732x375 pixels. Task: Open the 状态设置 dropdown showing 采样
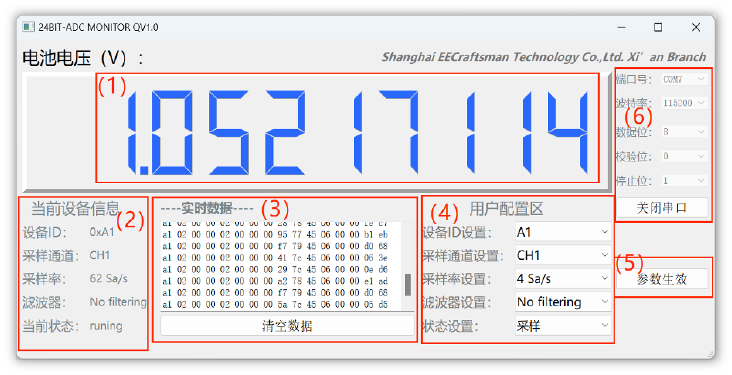[x=563, y=325]
